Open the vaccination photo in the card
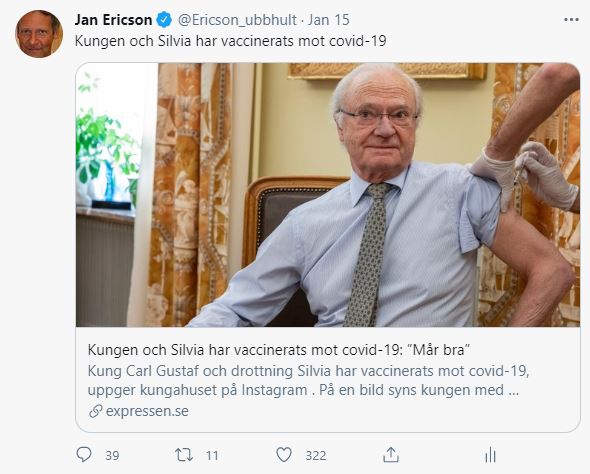The height and width of the screenshot is (474, 590). pos(328,194)
